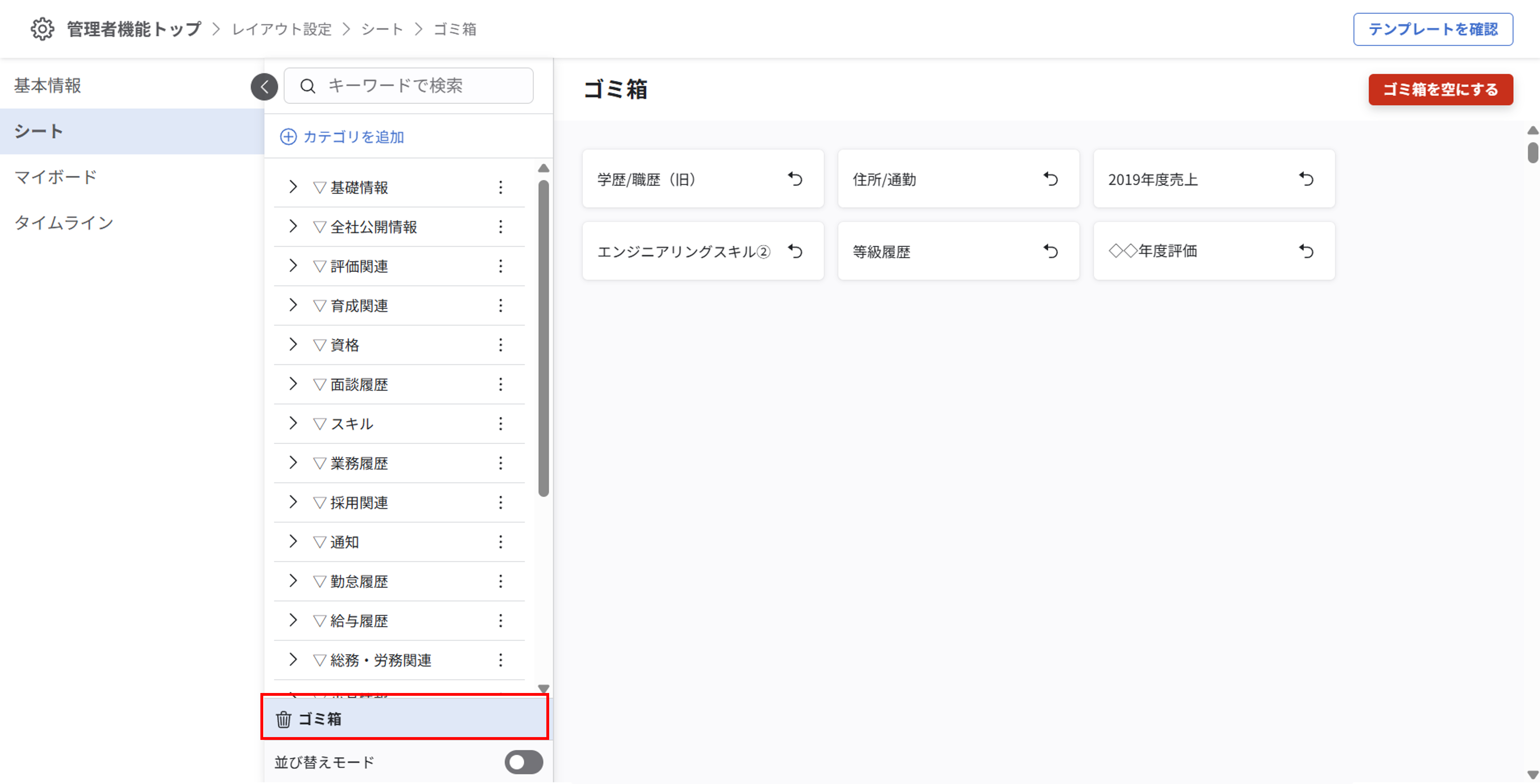This screenshot has height=784, width=1540.
Task: Click the trash can icon for ゴミ箱
Action: click(x=283, y=719)
